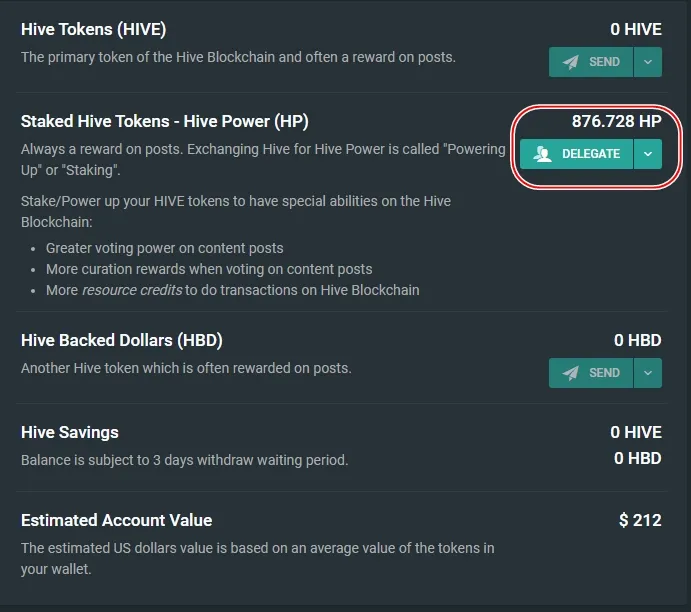Click the 'Hive Tokens (HIVE)' heading
Screen dimensions: 691x612
coord(94,30)
